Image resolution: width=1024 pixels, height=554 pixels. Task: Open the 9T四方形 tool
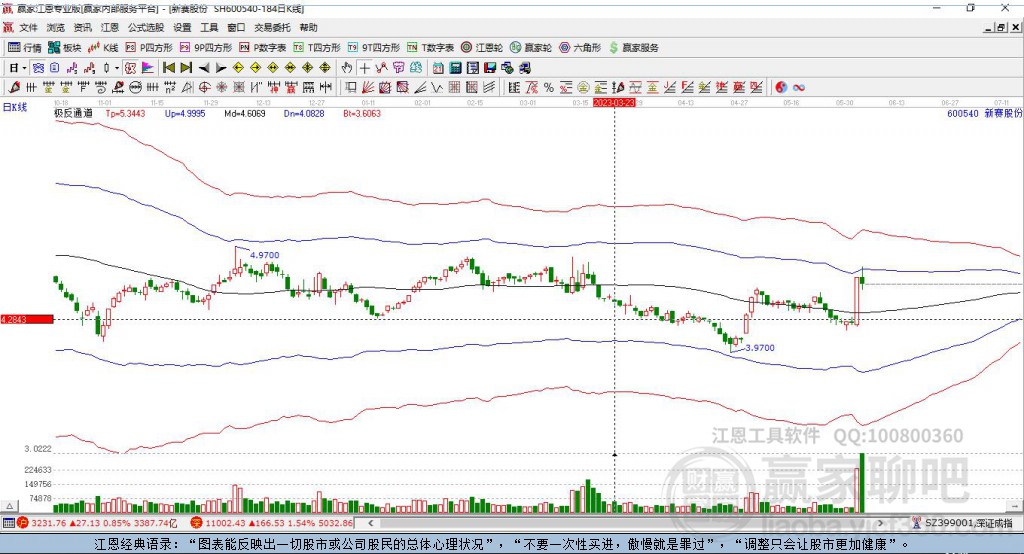pos(374,48)
